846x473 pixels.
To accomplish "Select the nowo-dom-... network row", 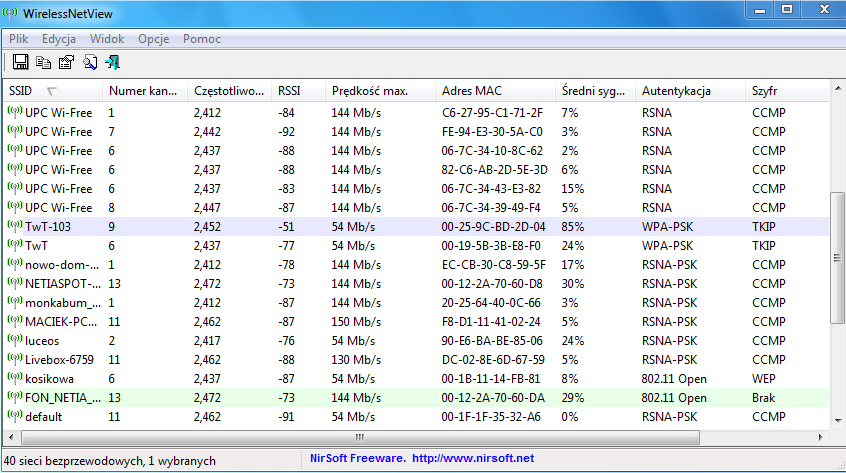I will coord(417,264).
